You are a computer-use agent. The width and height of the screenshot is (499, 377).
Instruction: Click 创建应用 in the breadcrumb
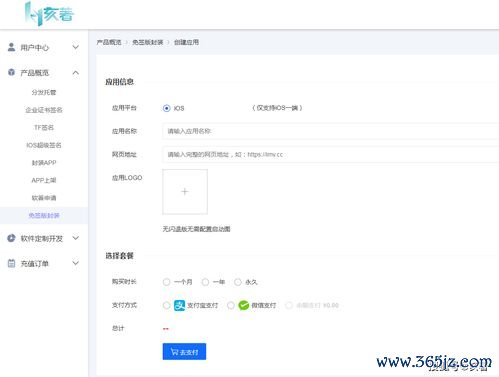186,42
